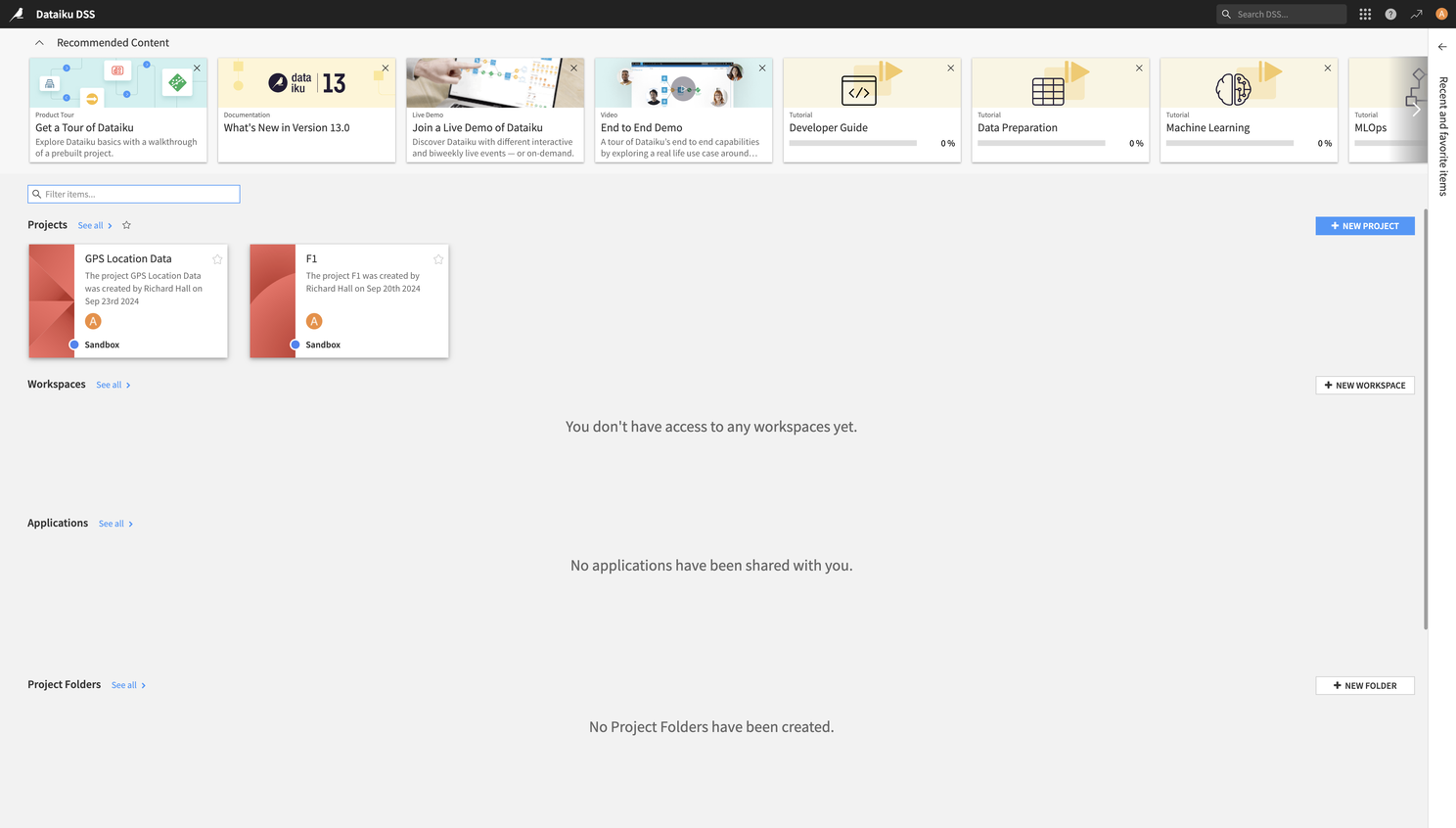
Task: Dismiss the End to End Demo card
Action: coord(762,69)
